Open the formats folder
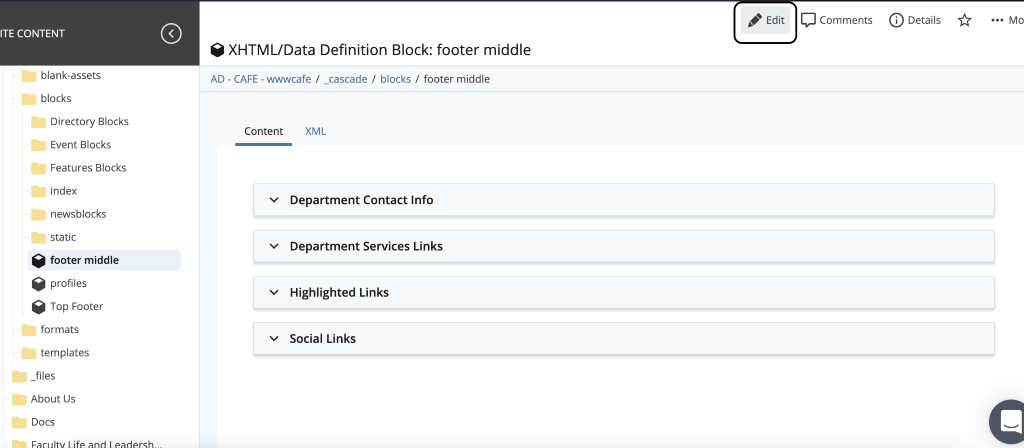The width and height of the screenshot is (1024, 448). 59,330
